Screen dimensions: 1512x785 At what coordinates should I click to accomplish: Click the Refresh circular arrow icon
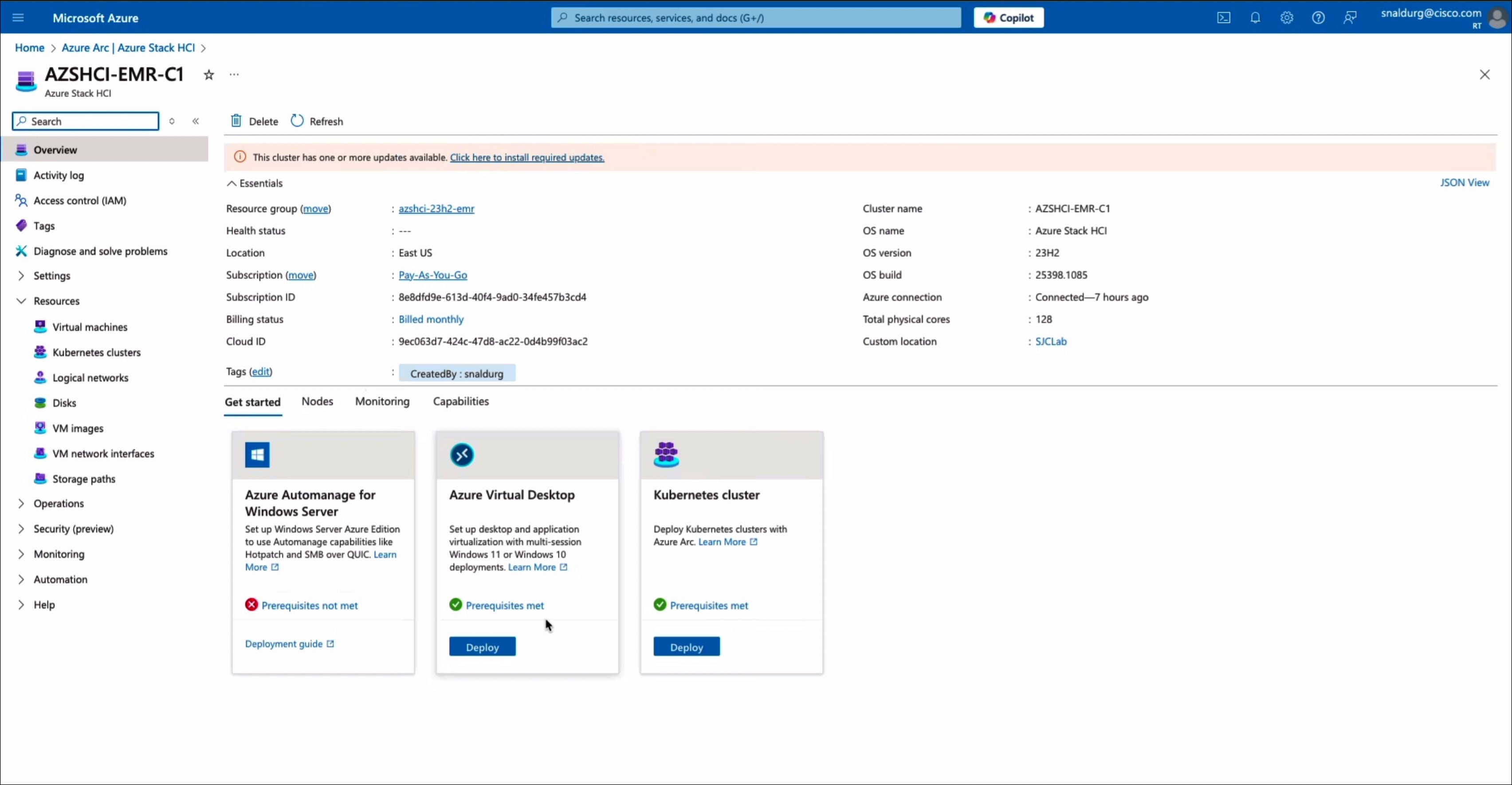[297, 121]
